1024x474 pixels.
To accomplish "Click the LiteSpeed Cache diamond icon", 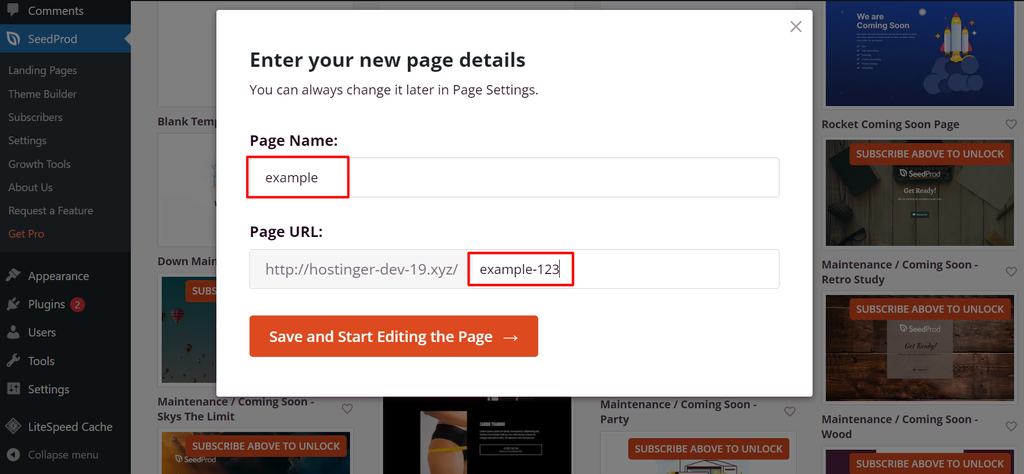I will (13, 426).
